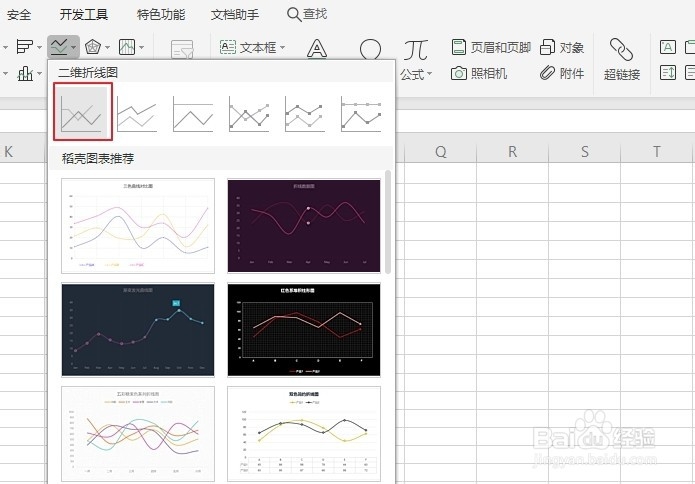695x484 pixels.
Task: Click the boxed letter A label control icon
Action: [668, 47]
